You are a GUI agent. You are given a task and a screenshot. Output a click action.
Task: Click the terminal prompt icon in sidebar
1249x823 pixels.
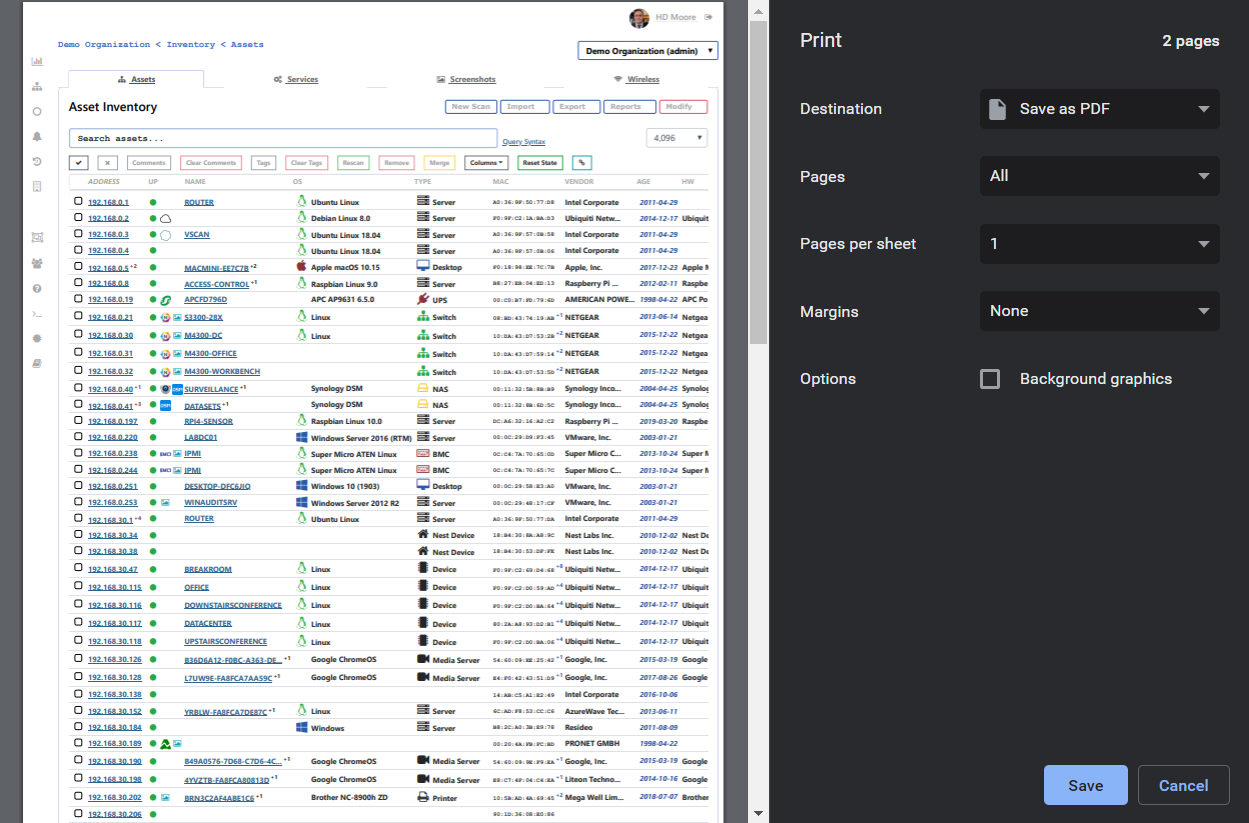coord(37,314)
